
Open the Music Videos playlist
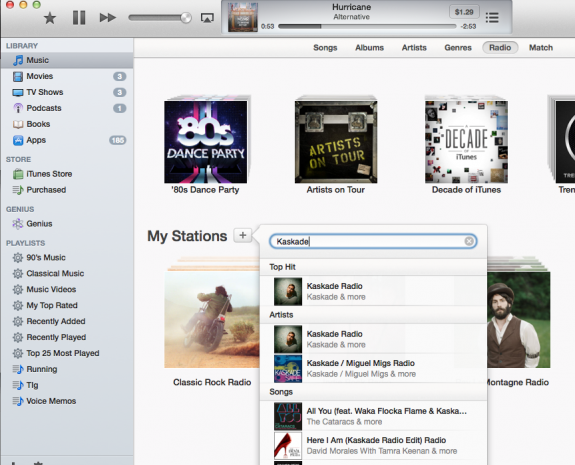click(x=67, y=289)
